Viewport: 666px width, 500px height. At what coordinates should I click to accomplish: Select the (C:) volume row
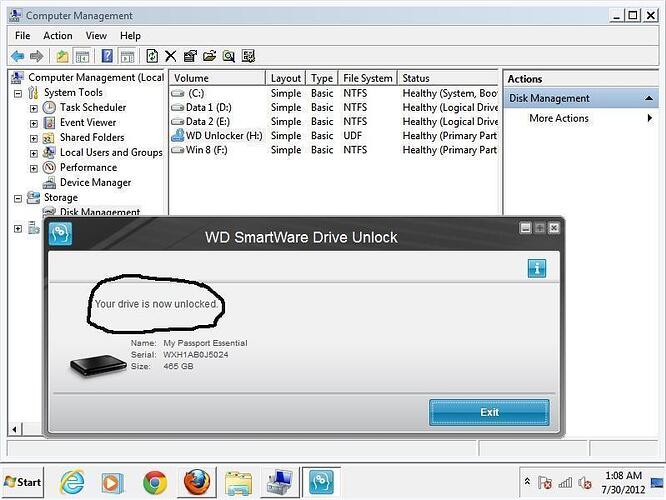click(x=333, y=93)
